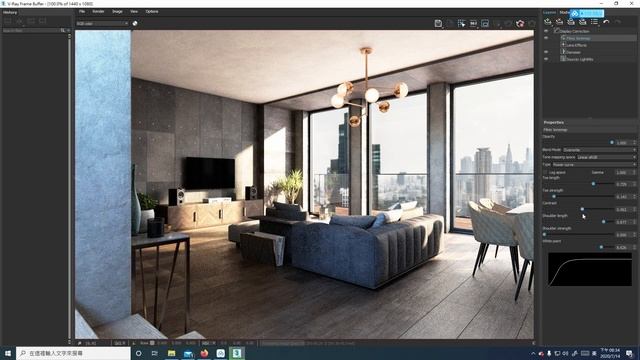
Task: Open the Mail app from the taskbar
Action: (x=188, y=353)
